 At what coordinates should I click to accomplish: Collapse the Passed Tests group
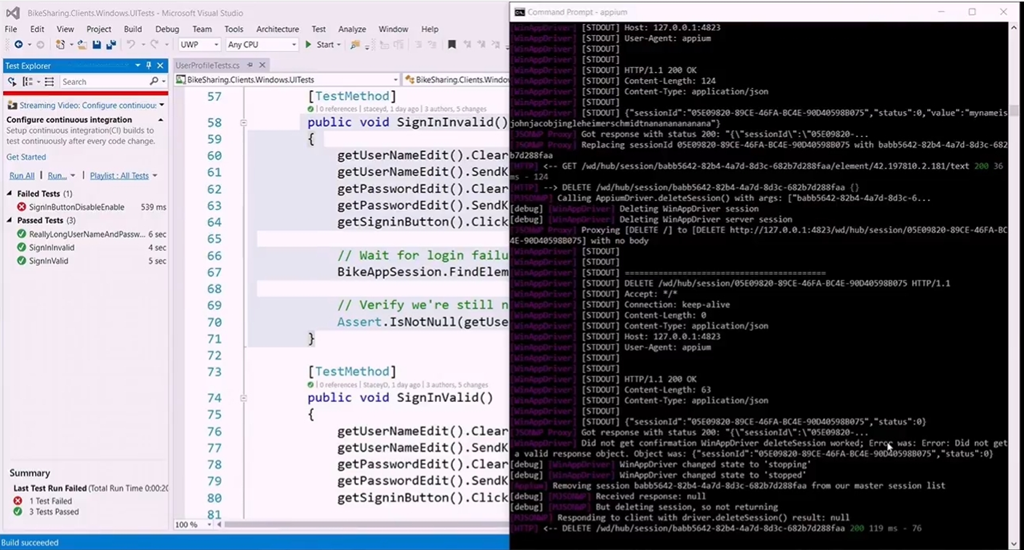10,220
